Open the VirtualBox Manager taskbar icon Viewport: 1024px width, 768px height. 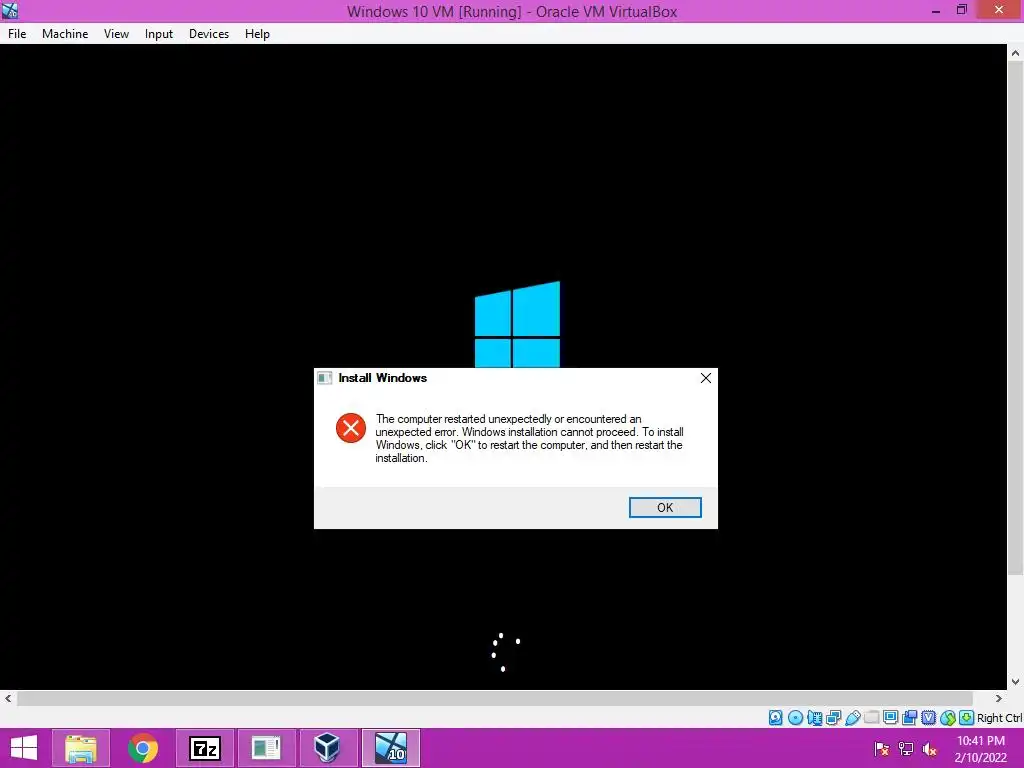327,748
